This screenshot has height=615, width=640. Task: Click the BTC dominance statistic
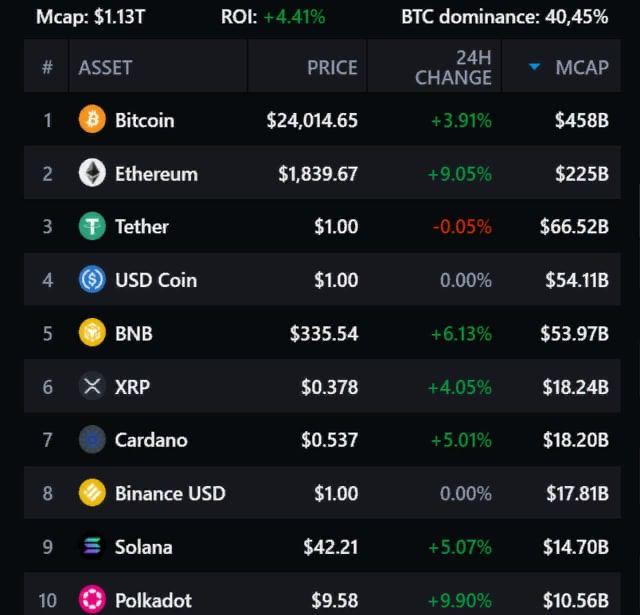coord(504,16)
